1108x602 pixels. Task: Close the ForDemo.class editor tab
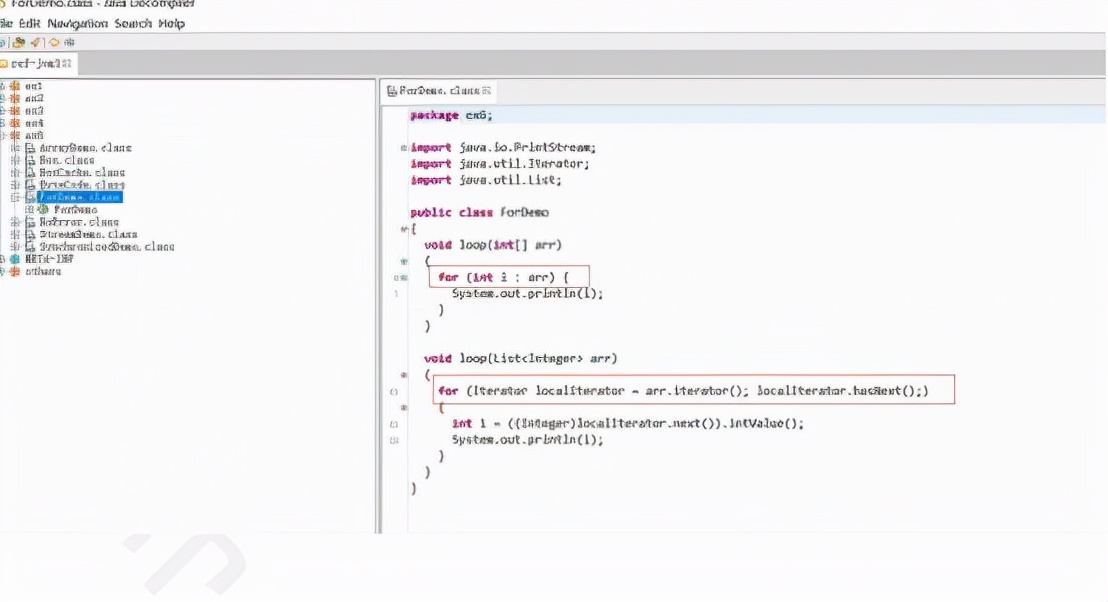point(489,91)
